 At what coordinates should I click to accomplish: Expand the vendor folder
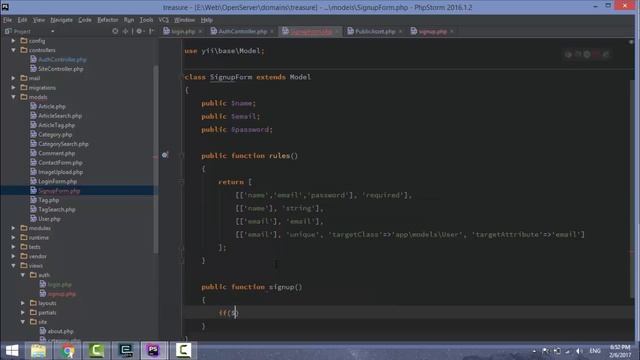(x=13, y=256)
